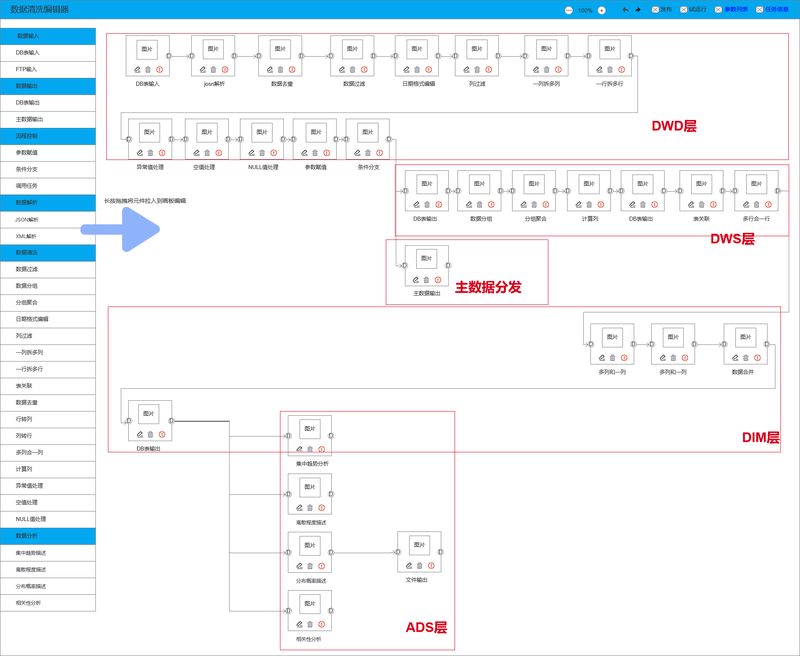Image resolution: width=800 pixels, height=656 pixels.
Task: Edit the 表关联 canvas node
Action: point(691,205)
